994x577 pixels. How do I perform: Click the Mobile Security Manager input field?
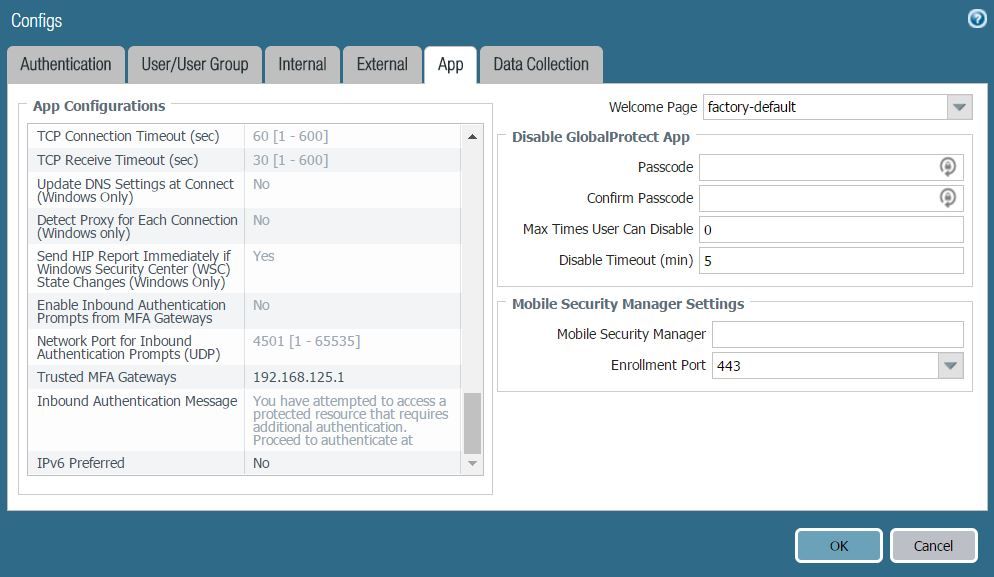(x=837, y=334)
